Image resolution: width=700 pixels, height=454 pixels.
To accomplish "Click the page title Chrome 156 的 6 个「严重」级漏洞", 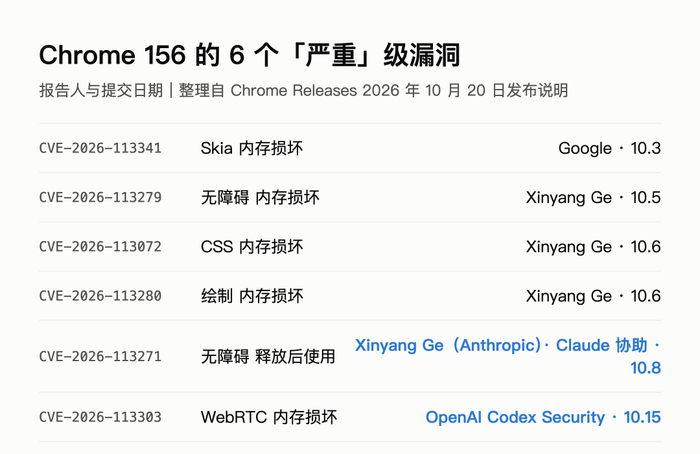I will point(250,55).
